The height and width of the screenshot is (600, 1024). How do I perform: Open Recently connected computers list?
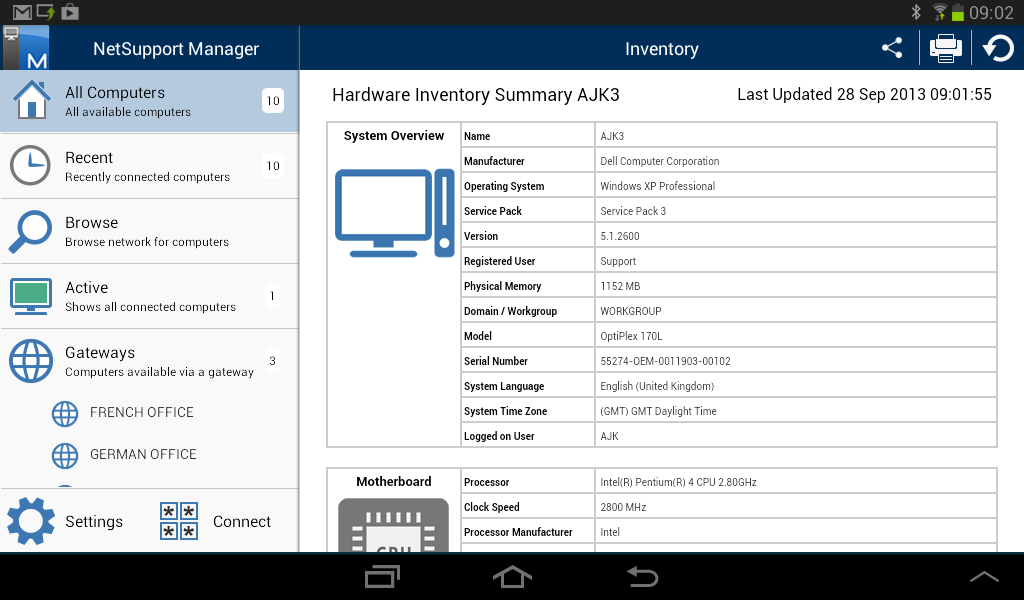click(150, 168)
